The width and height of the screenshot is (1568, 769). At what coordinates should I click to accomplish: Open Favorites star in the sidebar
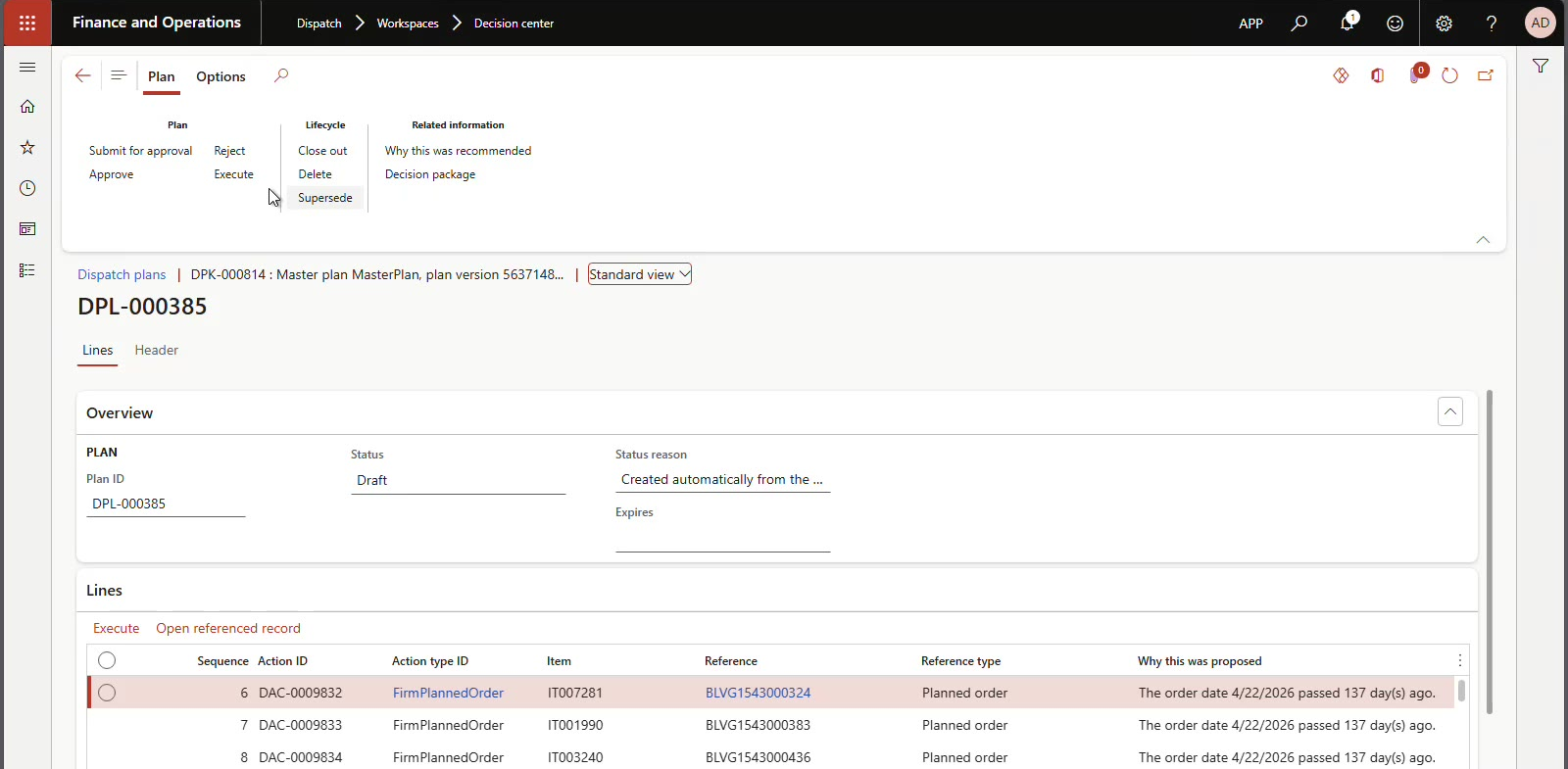(27, 147)
